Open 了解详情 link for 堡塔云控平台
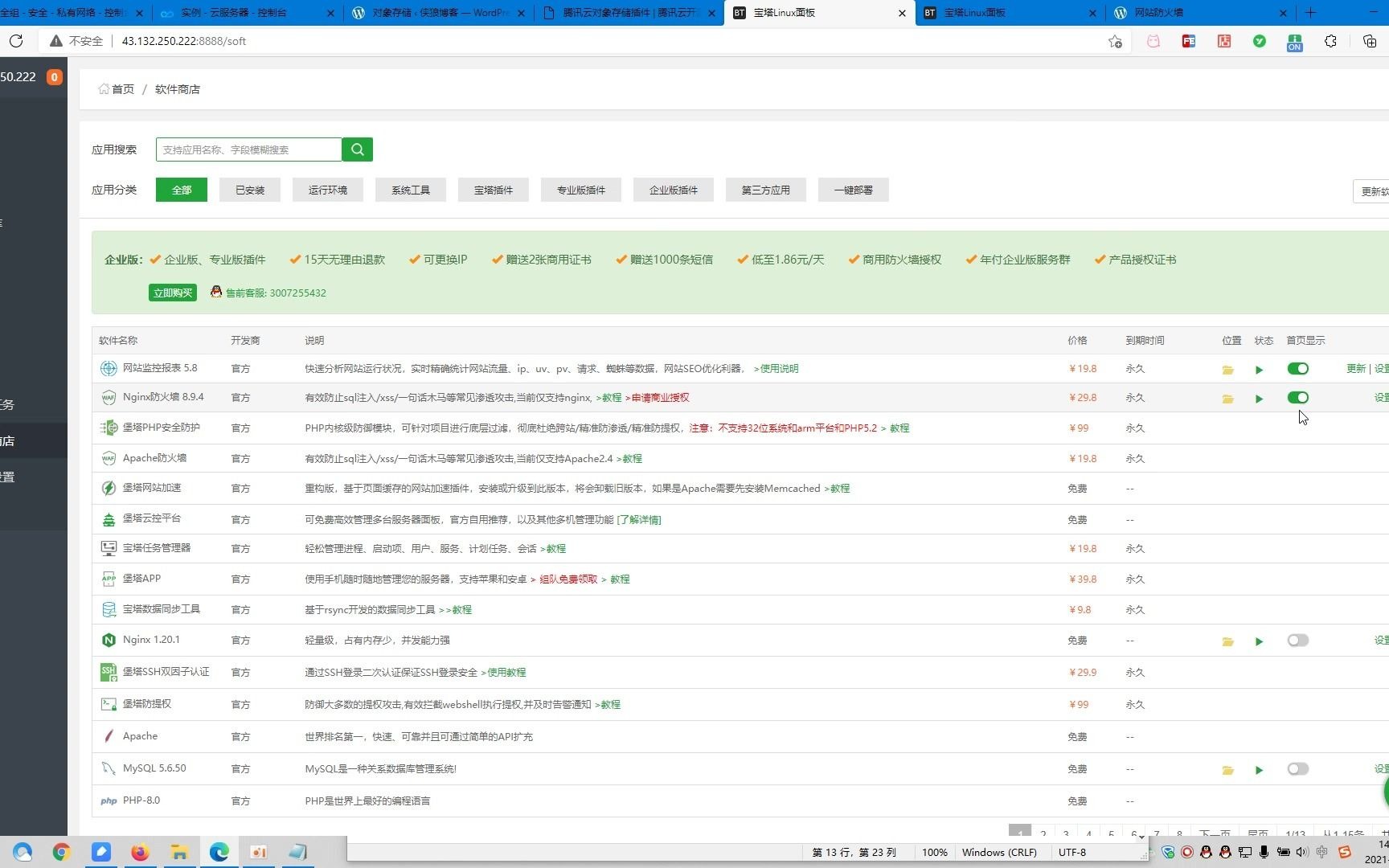 pyautogui.click(x=639, y=520)
